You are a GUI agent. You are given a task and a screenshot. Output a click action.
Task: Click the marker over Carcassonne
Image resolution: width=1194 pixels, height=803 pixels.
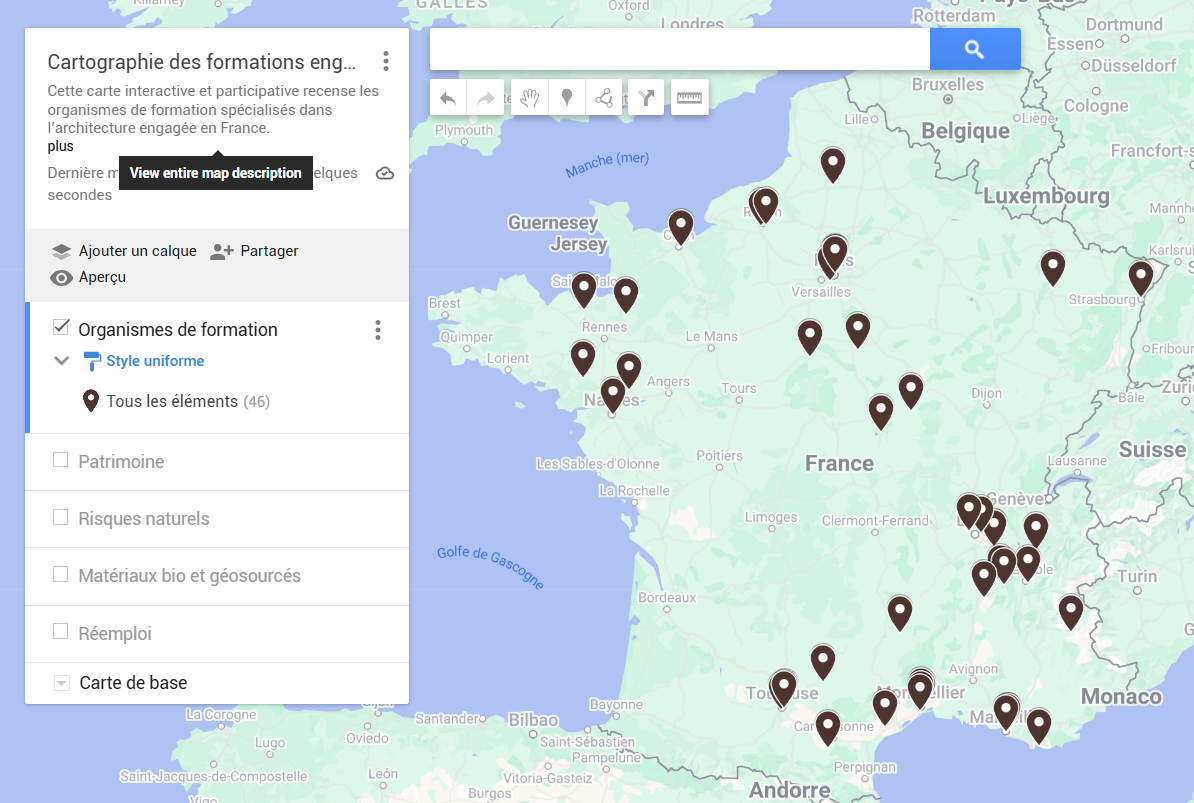[828, 727]
